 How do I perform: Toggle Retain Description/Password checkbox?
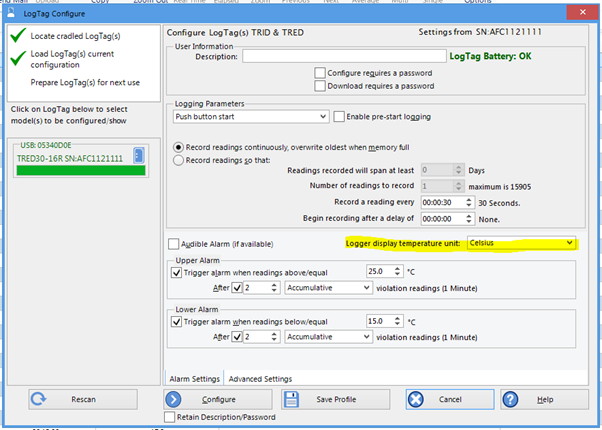(x=169, y=417)
